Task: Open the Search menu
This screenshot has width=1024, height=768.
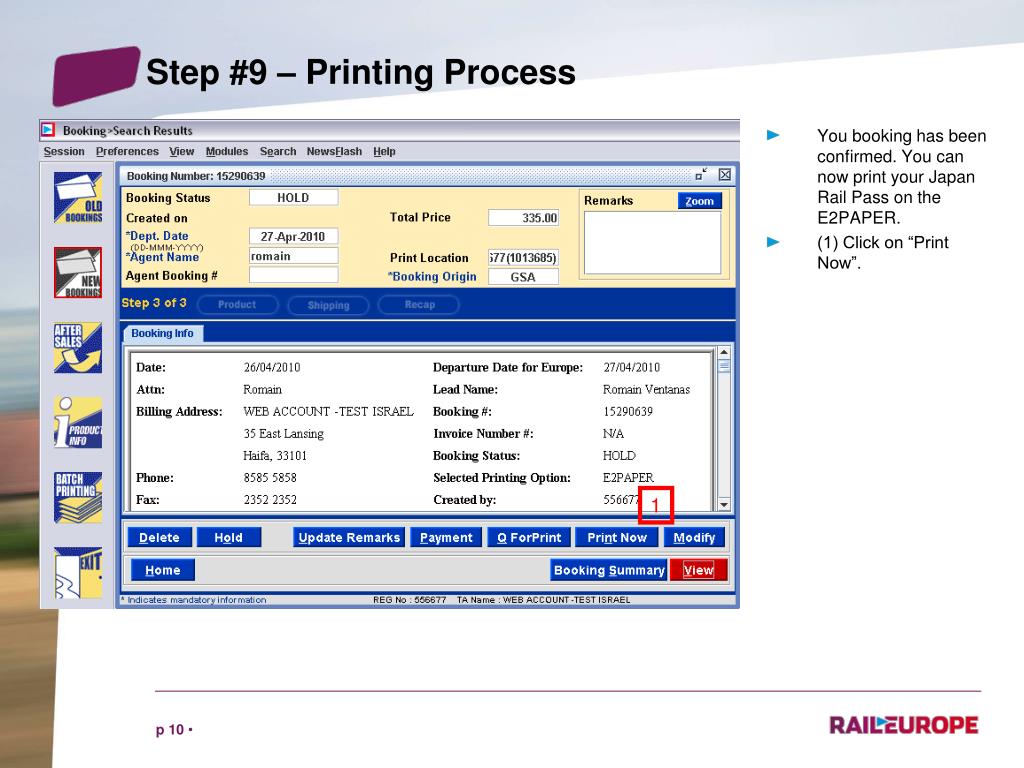Action: [x=278, y=152]
